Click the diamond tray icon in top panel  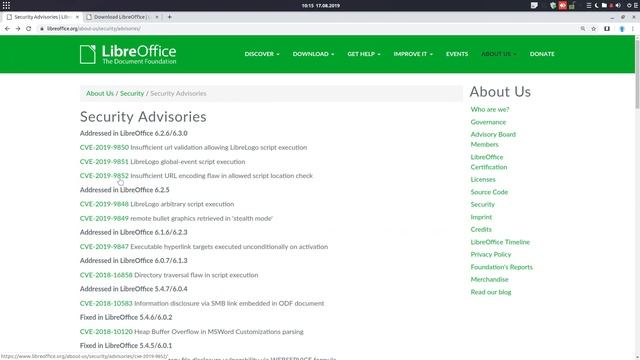click(x=629, y=5)
